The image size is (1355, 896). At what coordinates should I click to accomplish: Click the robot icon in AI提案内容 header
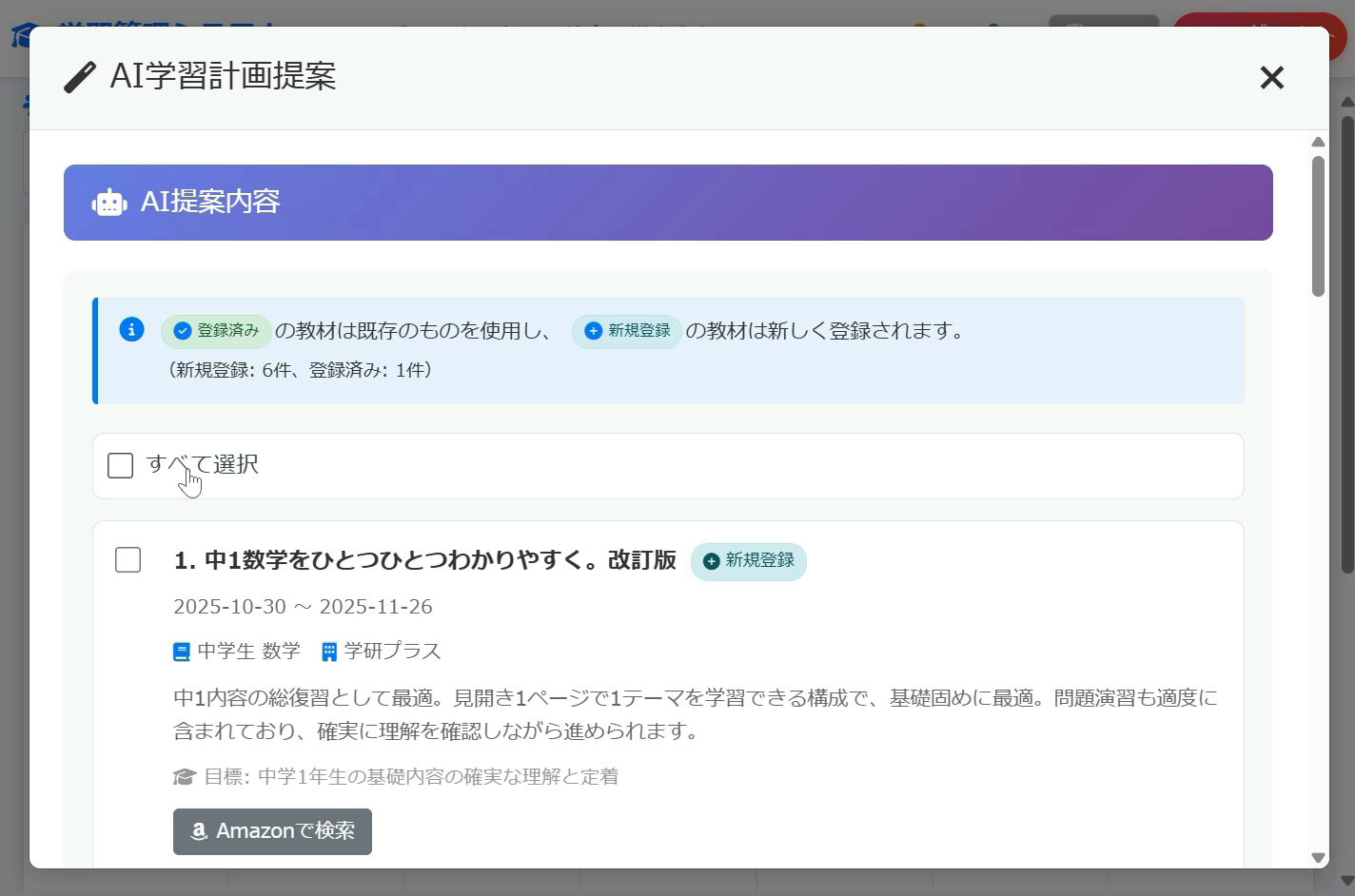109,203
